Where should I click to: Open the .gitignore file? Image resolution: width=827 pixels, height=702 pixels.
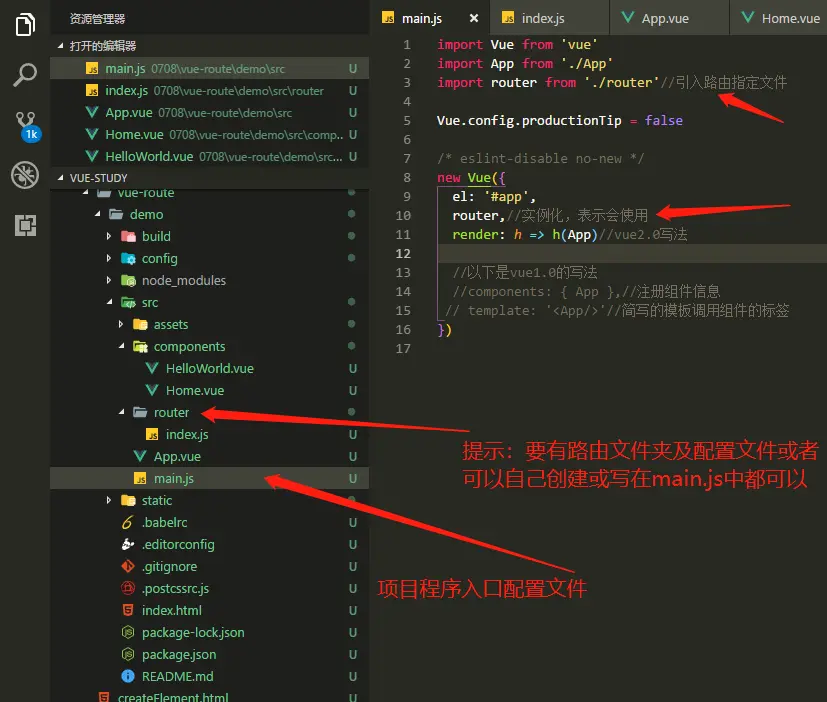point(209,566)
